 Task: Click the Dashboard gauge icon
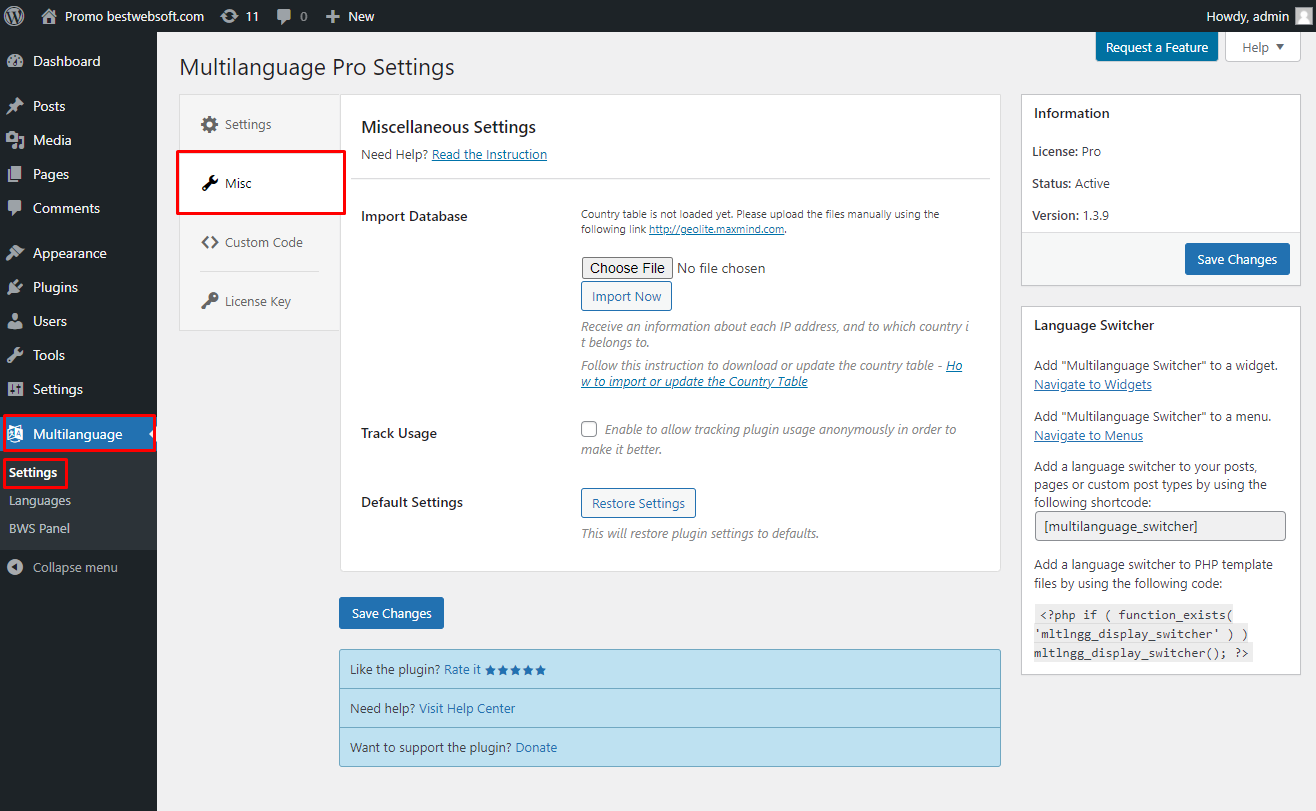point(15,61)
